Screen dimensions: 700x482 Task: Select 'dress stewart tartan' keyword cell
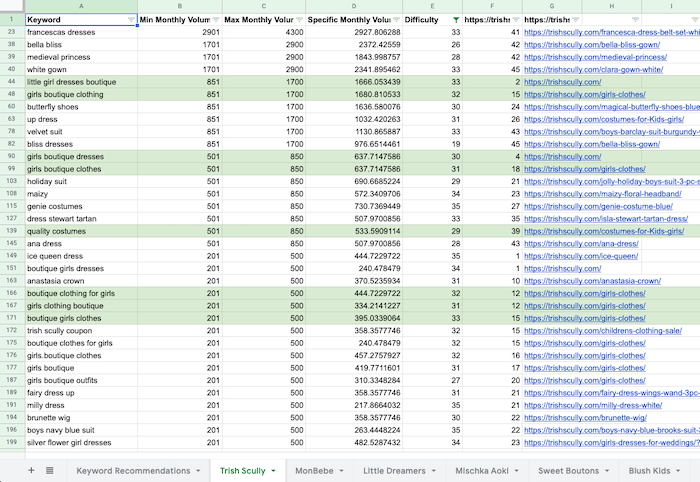(x=81, y=219)
